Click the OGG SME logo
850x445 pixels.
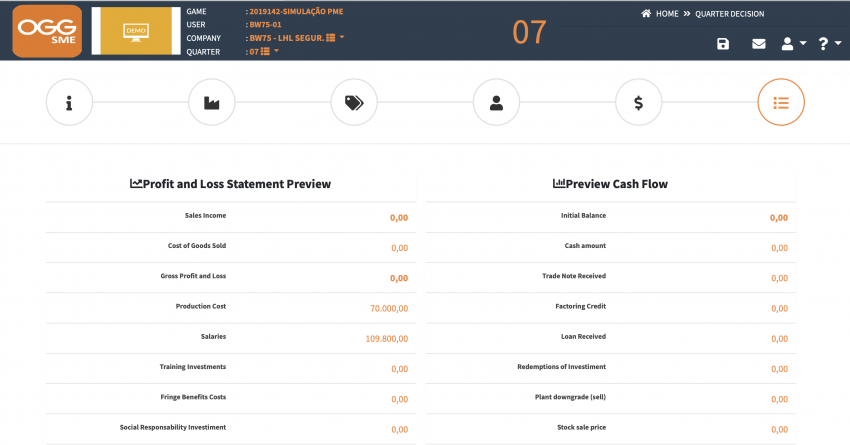click(x=47, y=31)
